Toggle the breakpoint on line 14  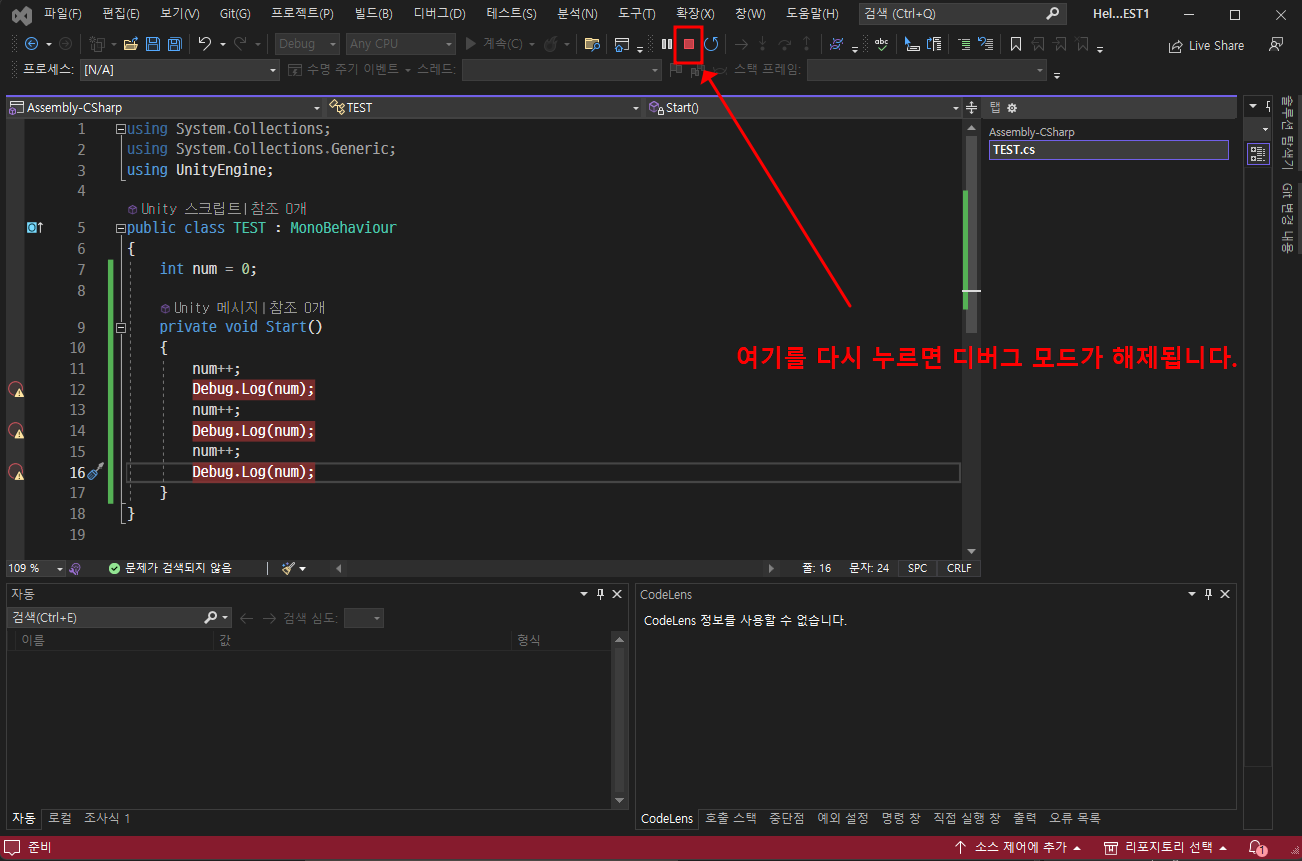click(x=16, y=431)
